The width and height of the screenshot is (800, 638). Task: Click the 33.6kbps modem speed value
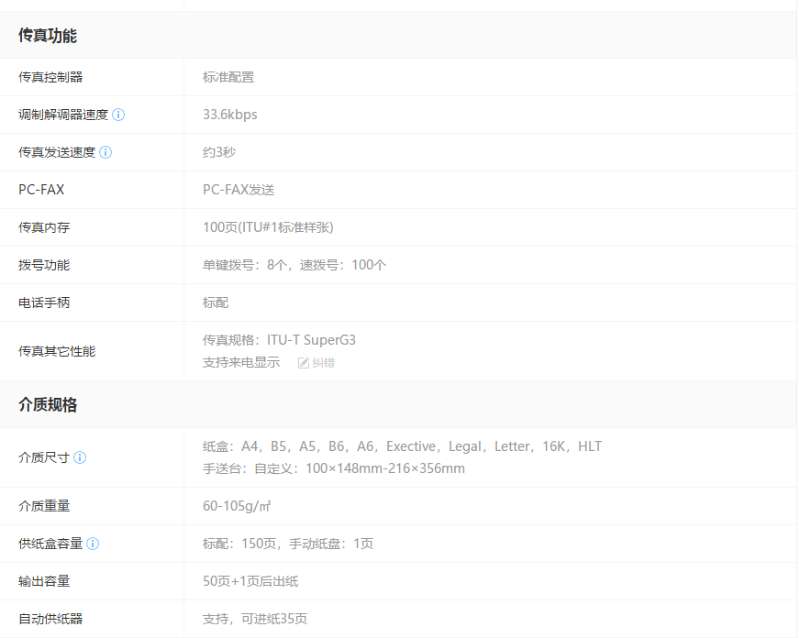pos(230,115)
